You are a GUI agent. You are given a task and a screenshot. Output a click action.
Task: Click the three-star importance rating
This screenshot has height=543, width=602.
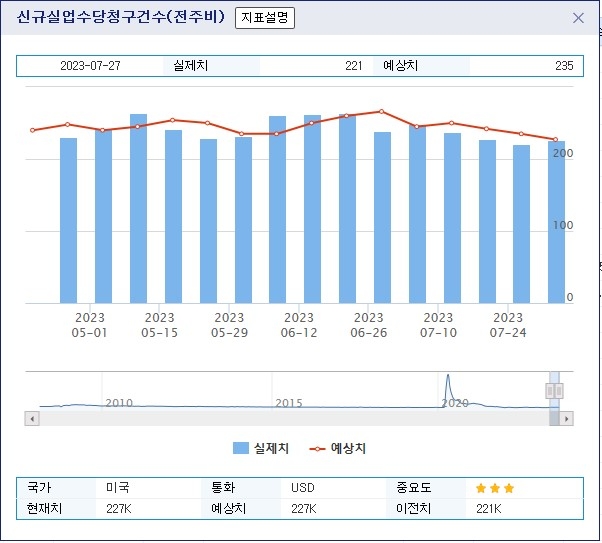(x=494, y=488)
